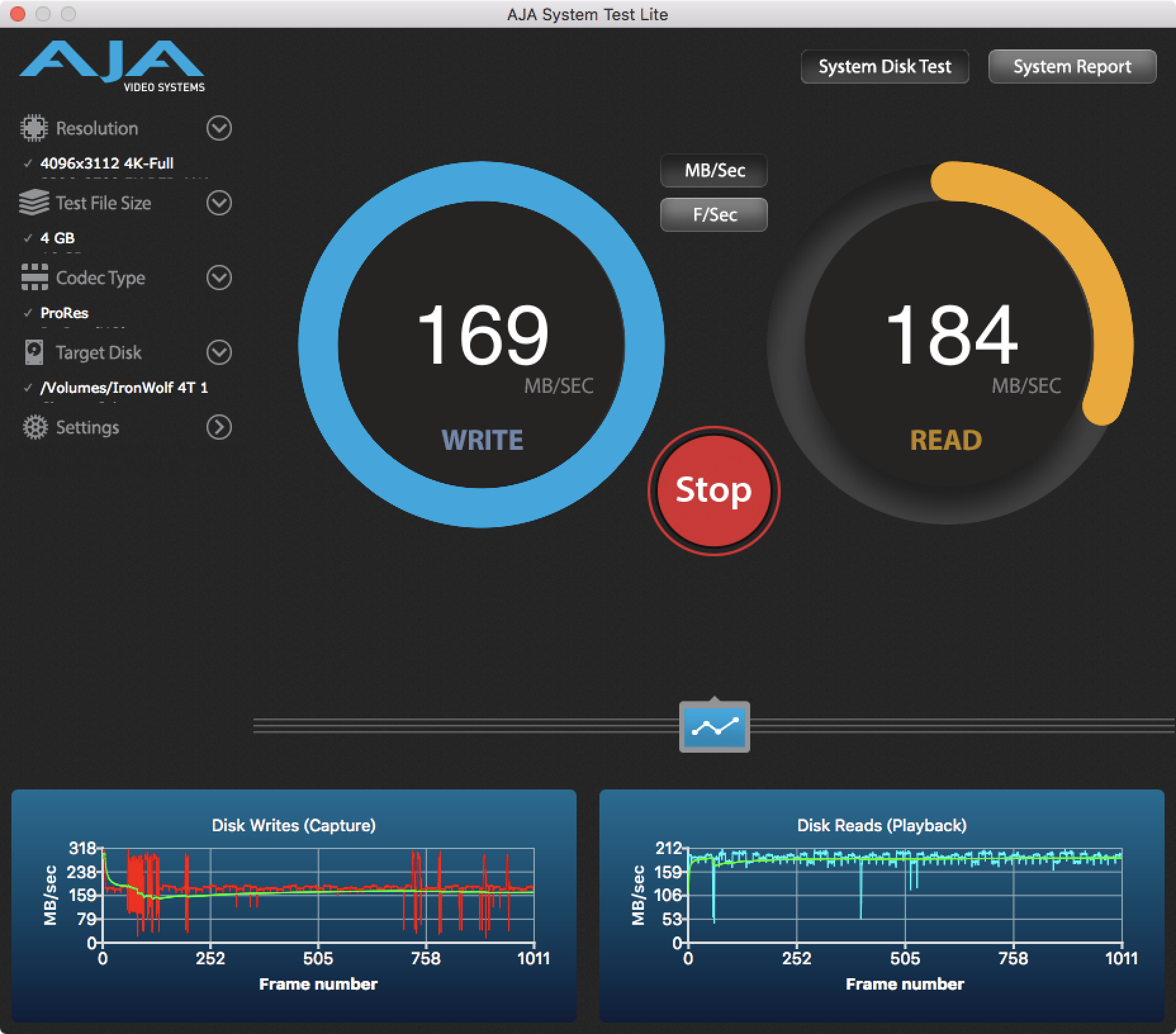Open the System Disk Test tab
Viewport: 1176px width, 1034px height.
point(885,67)
